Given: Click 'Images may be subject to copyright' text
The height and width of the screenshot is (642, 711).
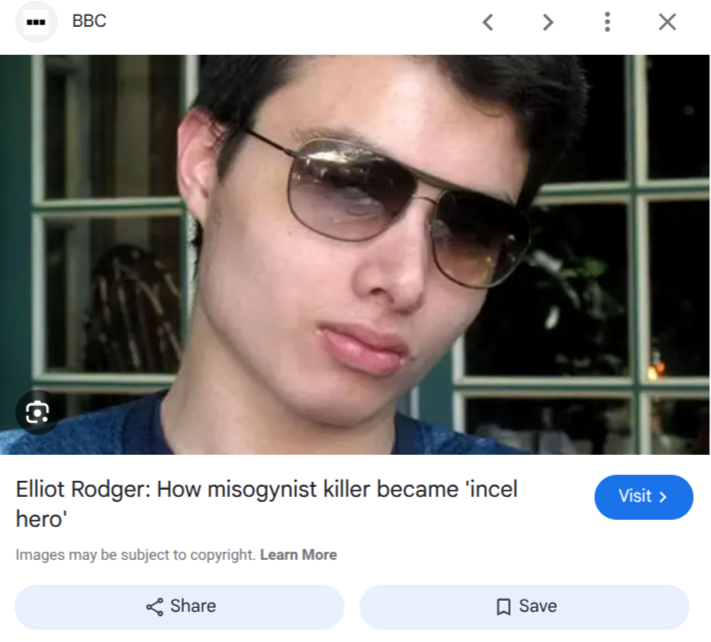Looking at the screenshot, I should (136, 555).
